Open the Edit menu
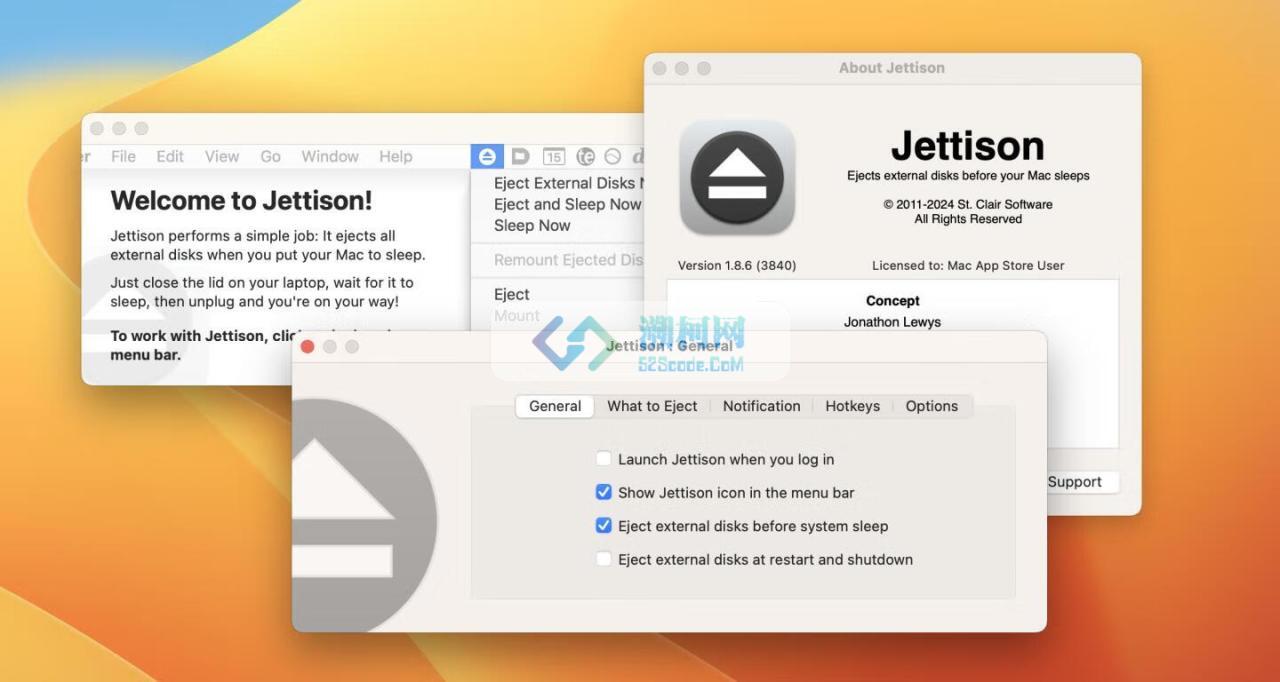1280x682 pixels. (x=170, y=156)
